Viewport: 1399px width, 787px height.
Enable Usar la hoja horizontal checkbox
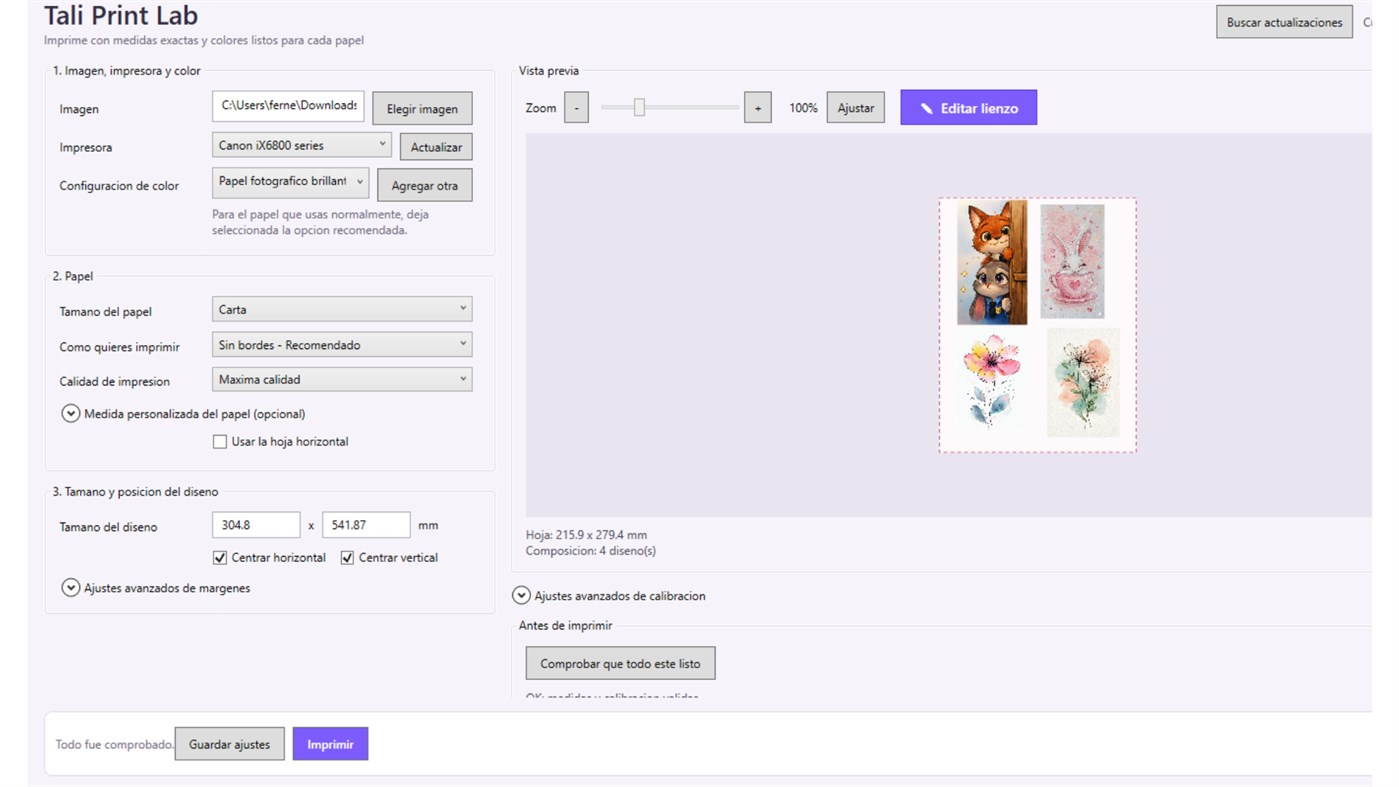220,441
